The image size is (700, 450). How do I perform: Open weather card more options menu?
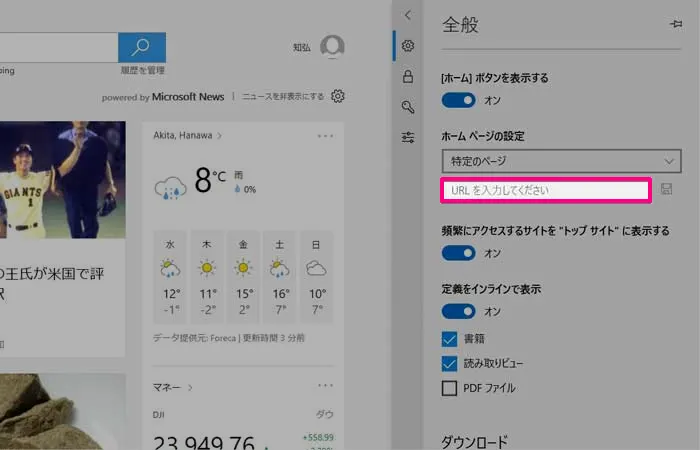(x=325, y=136)
